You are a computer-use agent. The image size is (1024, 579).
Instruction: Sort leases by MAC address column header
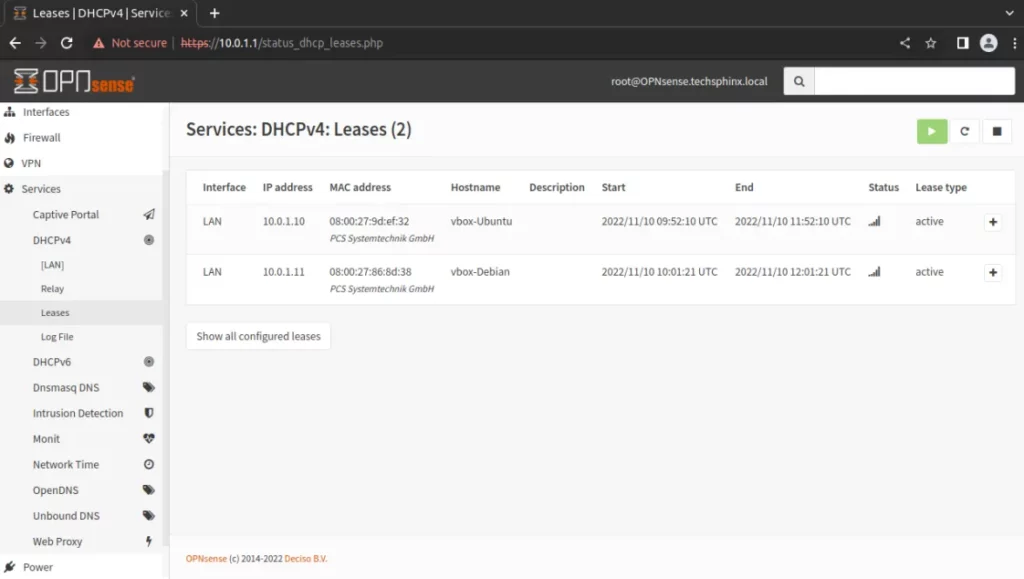pyautogui.click(x=360, y=187)
